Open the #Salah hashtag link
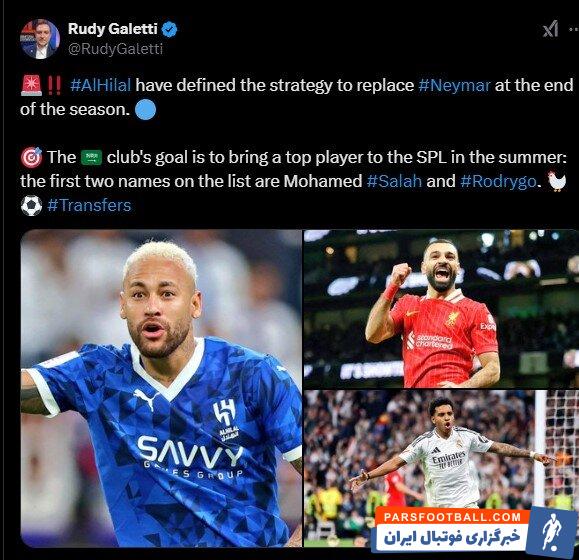This screenshot has height=560, width=579. click(394, 181)
